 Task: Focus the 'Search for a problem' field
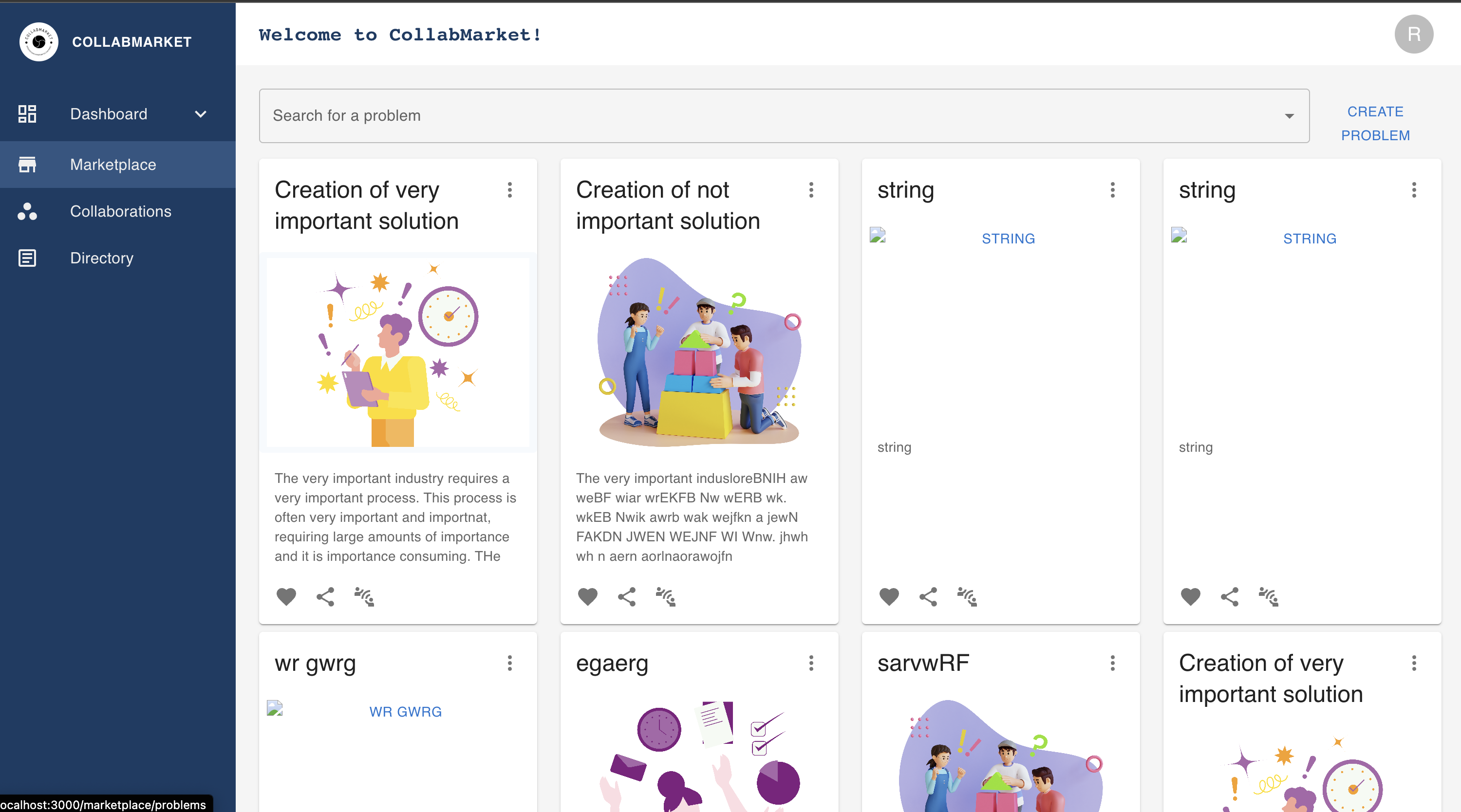pyautogui.click(x=771, y=116)
